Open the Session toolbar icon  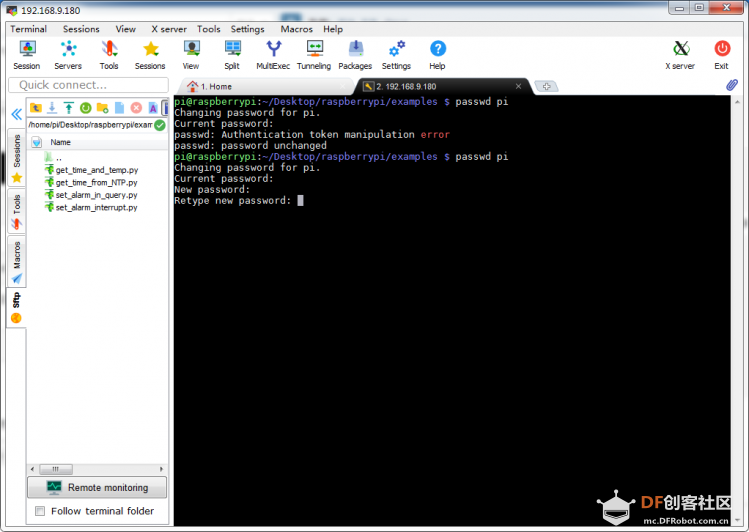tap(27, 55)
